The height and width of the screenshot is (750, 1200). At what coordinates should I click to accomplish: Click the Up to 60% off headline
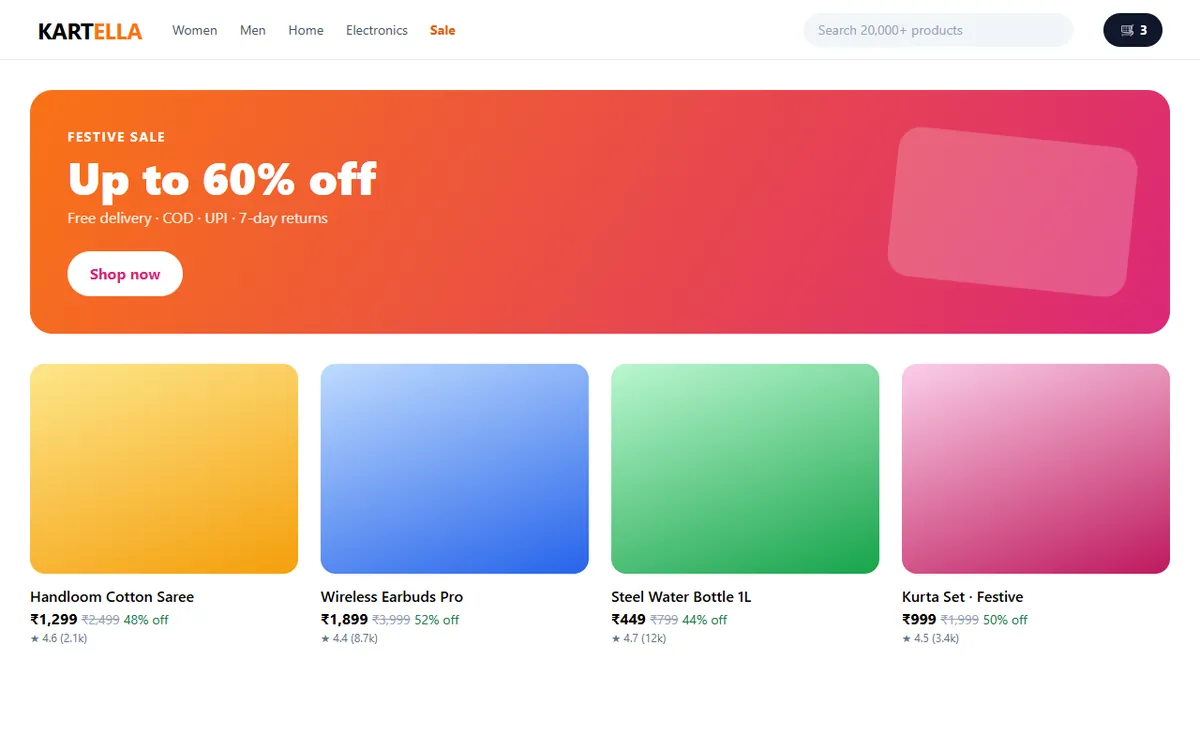[222, 180]
